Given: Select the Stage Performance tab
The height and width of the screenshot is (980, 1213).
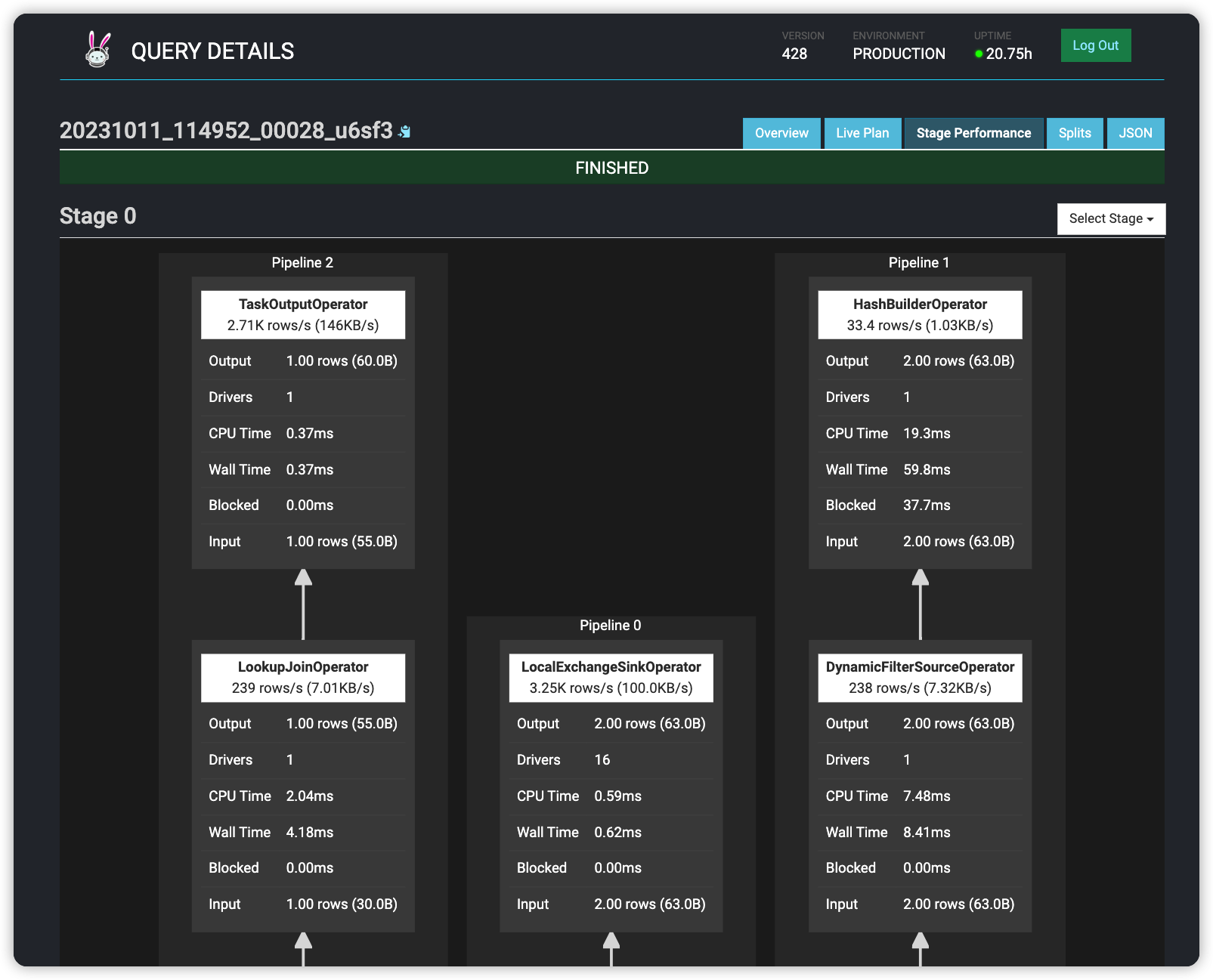Looking at the screenshot, I should pos(973,133).
